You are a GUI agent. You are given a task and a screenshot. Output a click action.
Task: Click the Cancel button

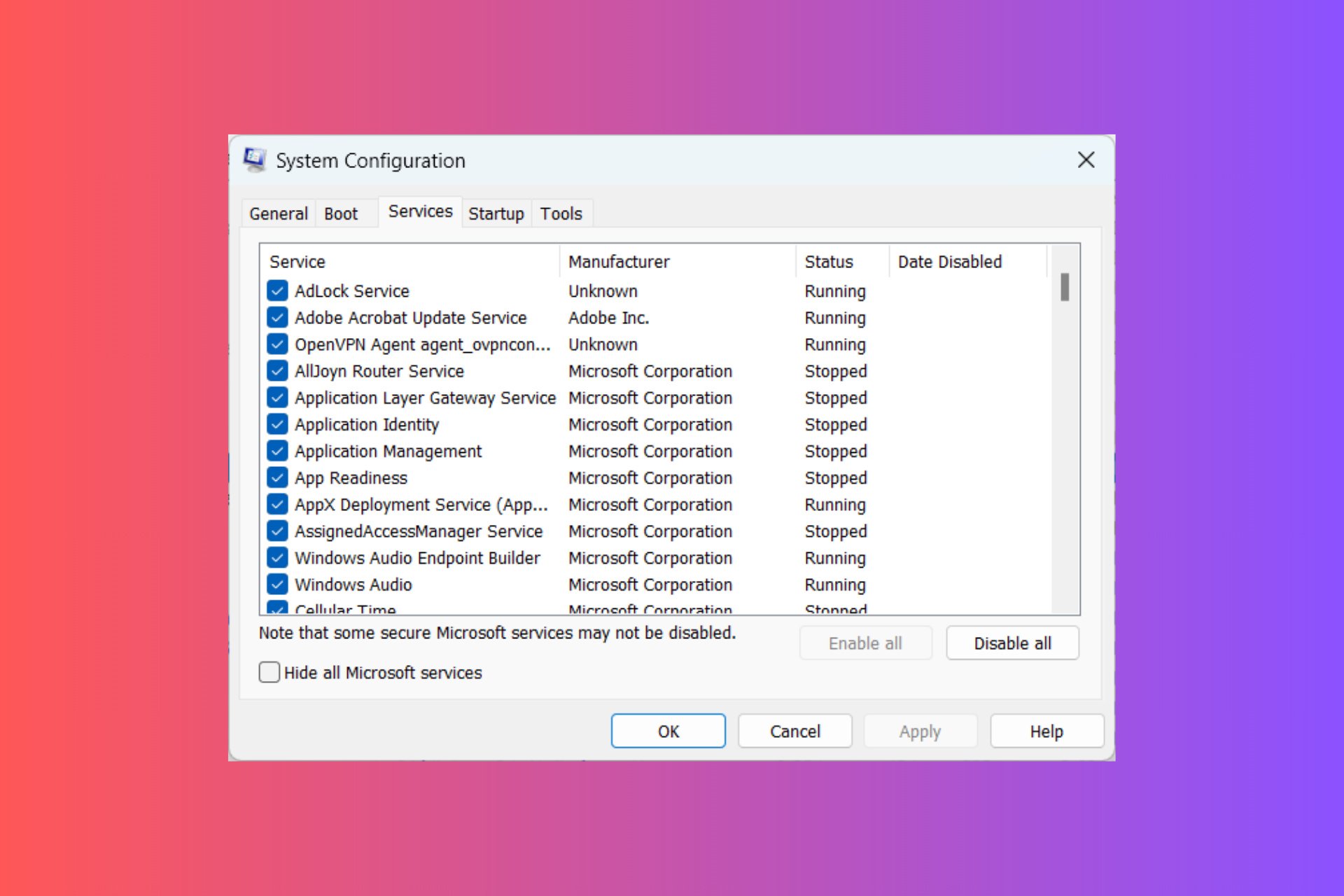[794, 731]
